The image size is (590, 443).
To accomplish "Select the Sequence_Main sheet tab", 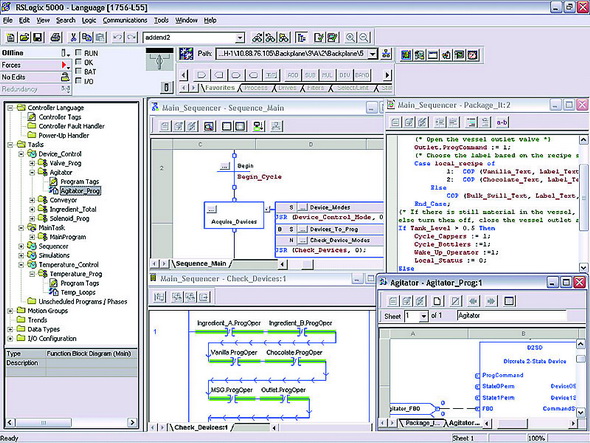I will click(x=201, y=263).
